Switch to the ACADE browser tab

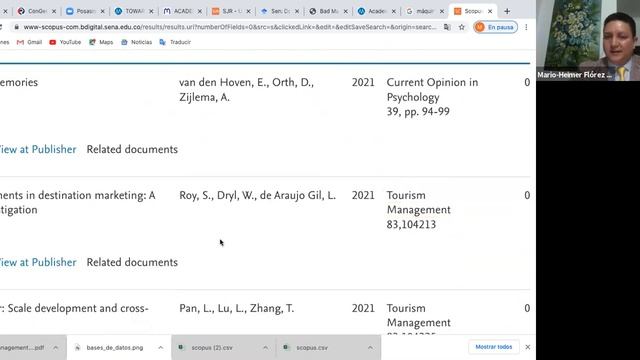pyautogui.click(x=178, y=11)
